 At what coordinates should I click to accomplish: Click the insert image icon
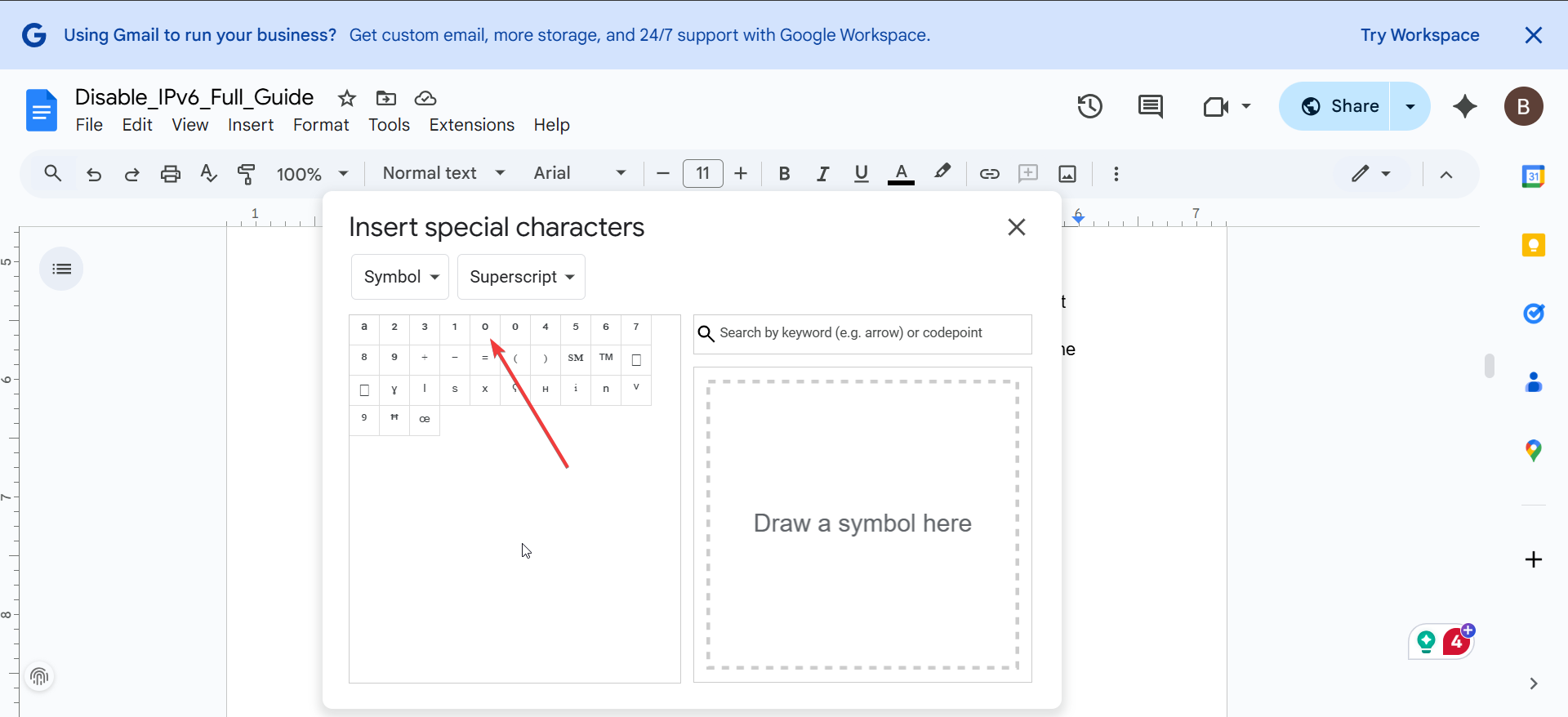[x=1067, y=173]
